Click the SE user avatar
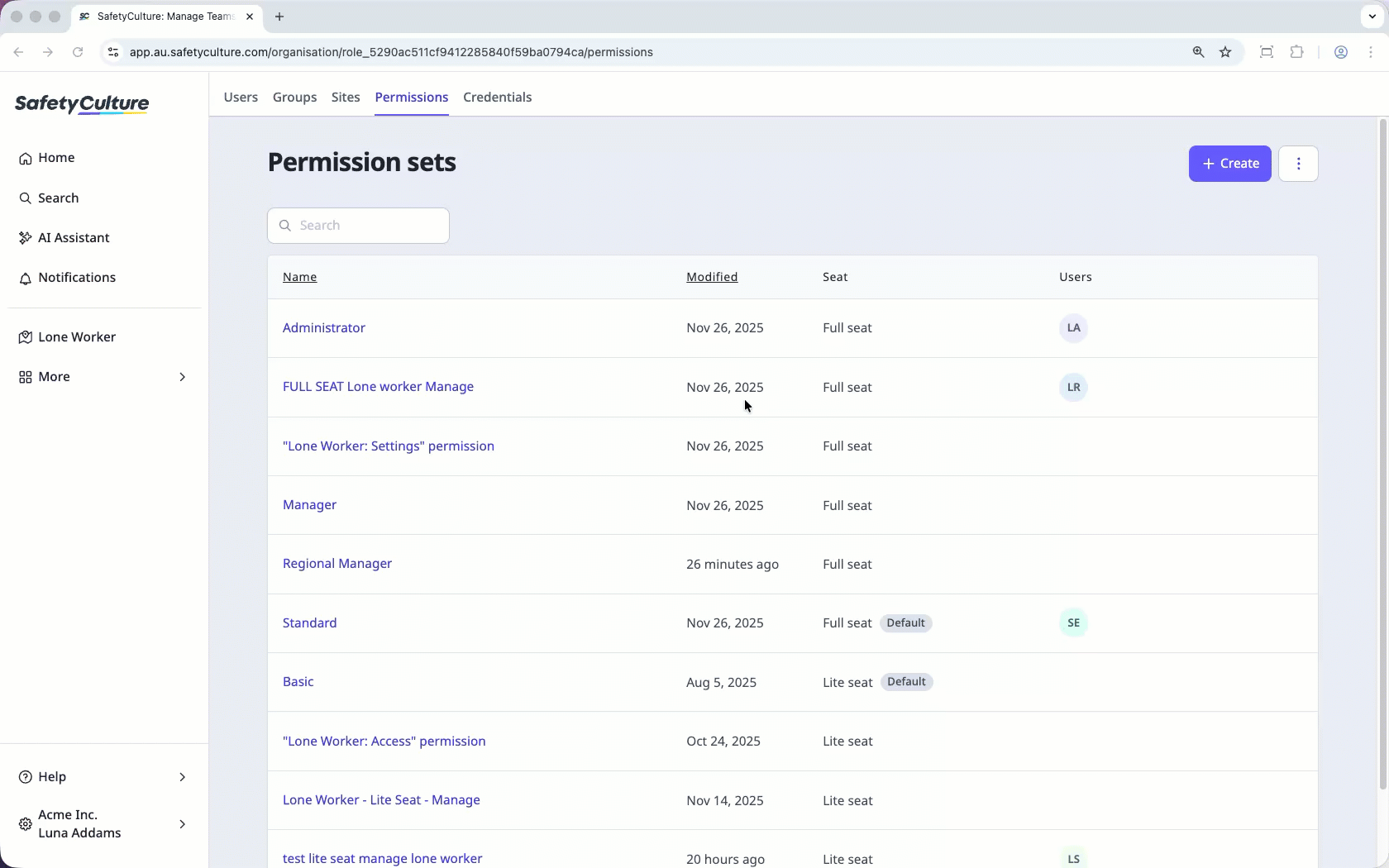Viewport: 1389px width, 868px height. pyautogui.click(x=1073, y=623)
